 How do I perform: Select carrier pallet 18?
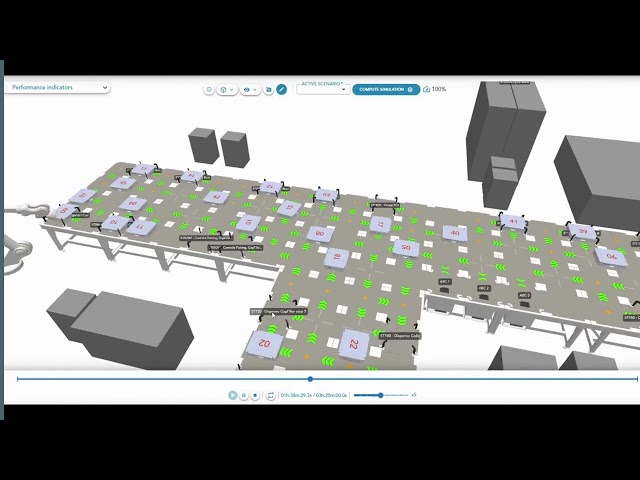[x=337, y=257]
